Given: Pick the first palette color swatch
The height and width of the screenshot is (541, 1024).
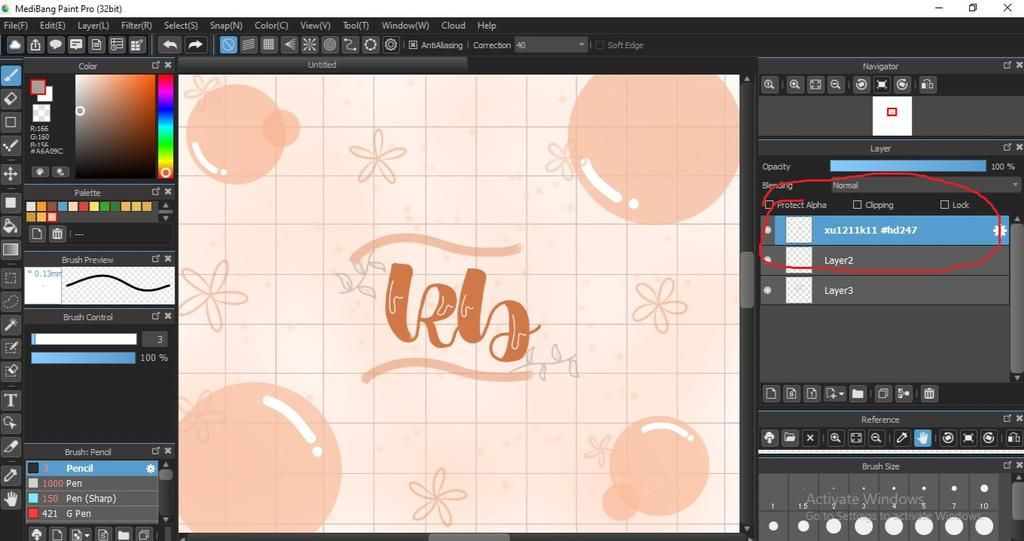Looking at the screenshot, I should [x=31, y=206].
